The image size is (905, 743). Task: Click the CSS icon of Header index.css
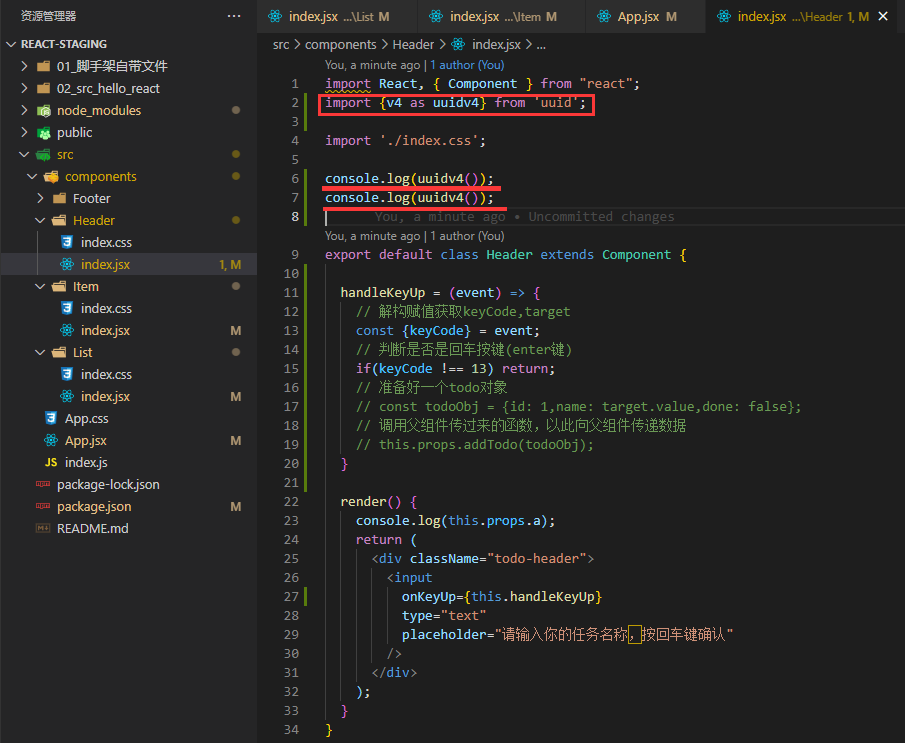[x=67, y=242]
